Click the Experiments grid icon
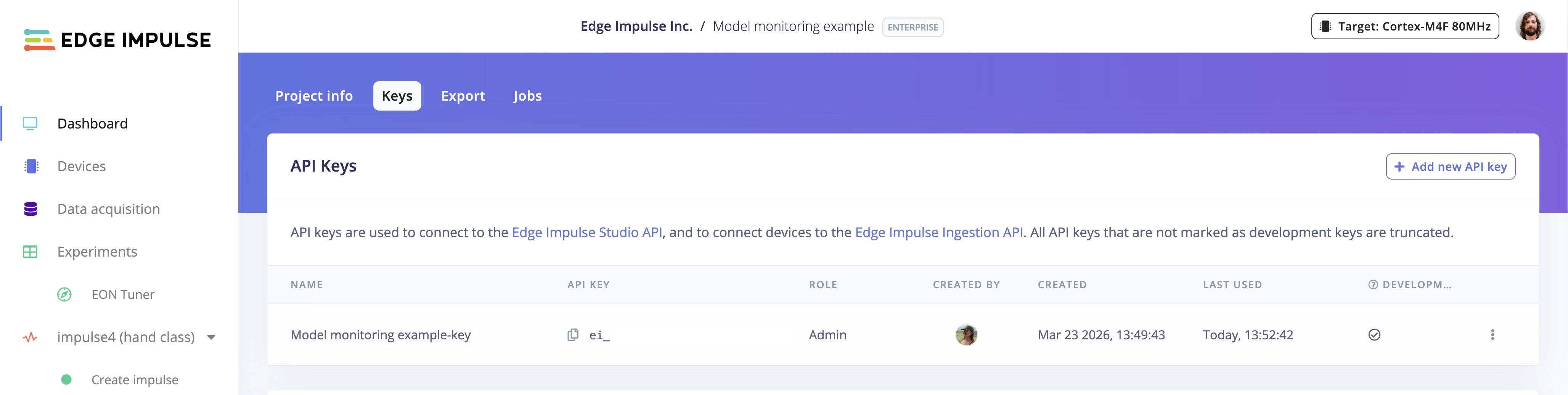 click(x=30, y=251)
